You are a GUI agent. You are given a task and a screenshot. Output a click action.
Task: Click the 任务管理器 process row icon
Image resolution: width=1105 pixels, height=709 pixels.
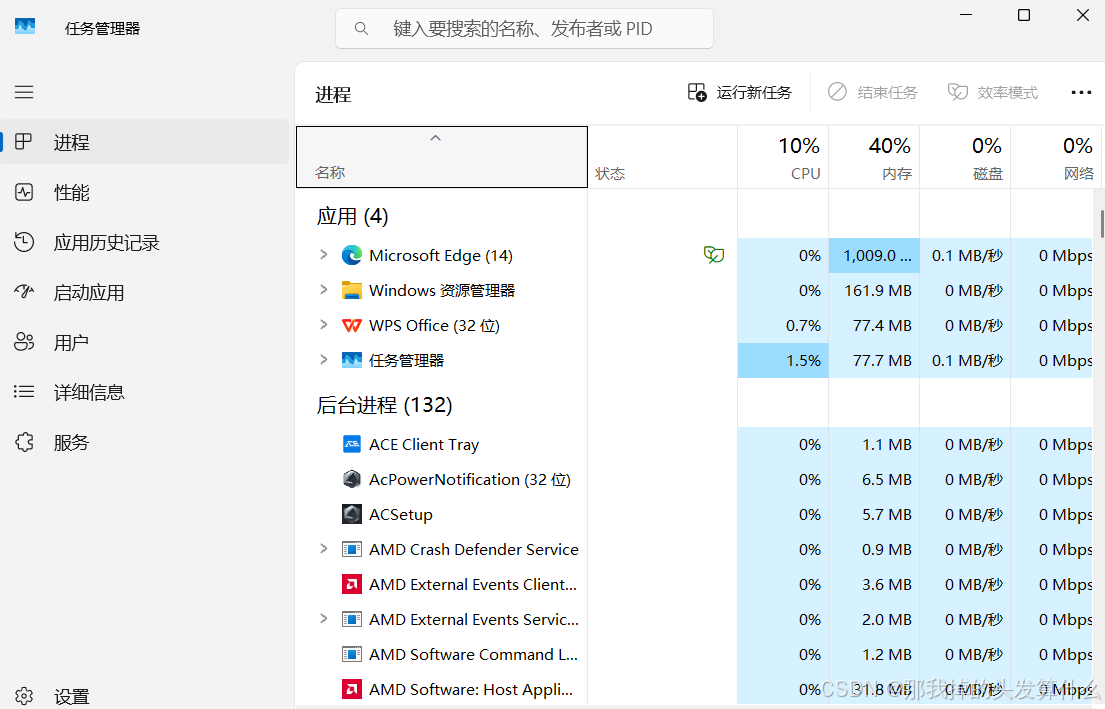[352, 360]
